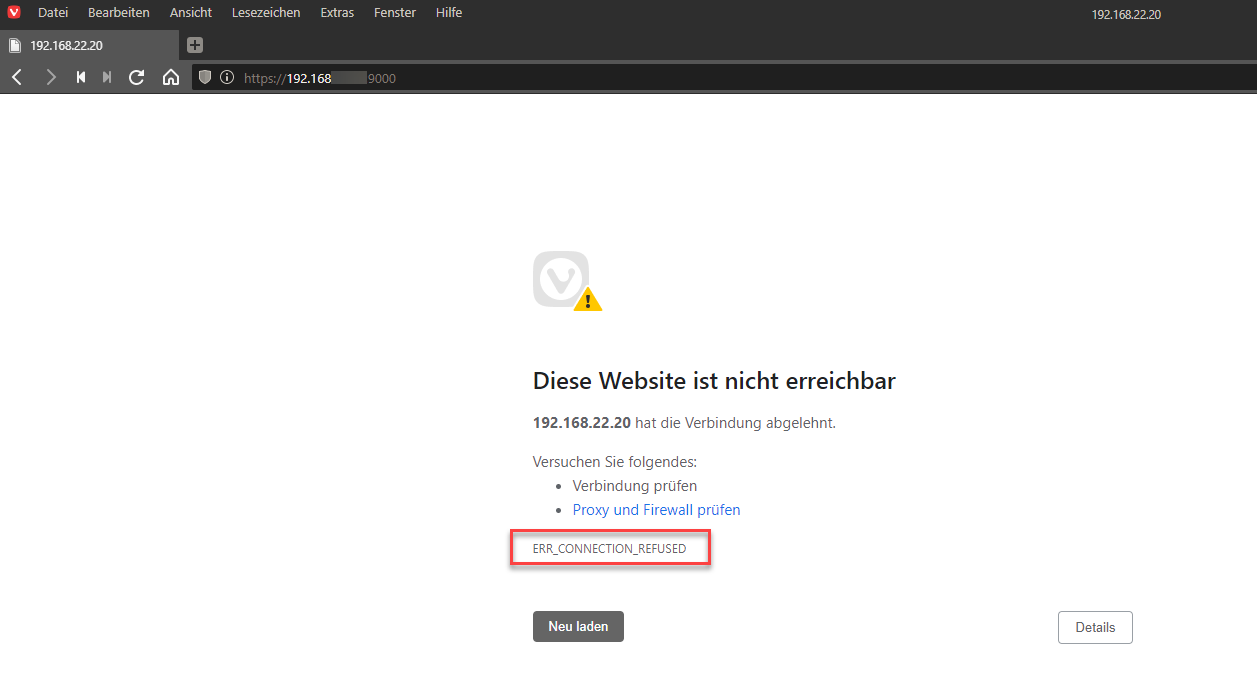Click the Neu laden button

(x=578, y=626)
